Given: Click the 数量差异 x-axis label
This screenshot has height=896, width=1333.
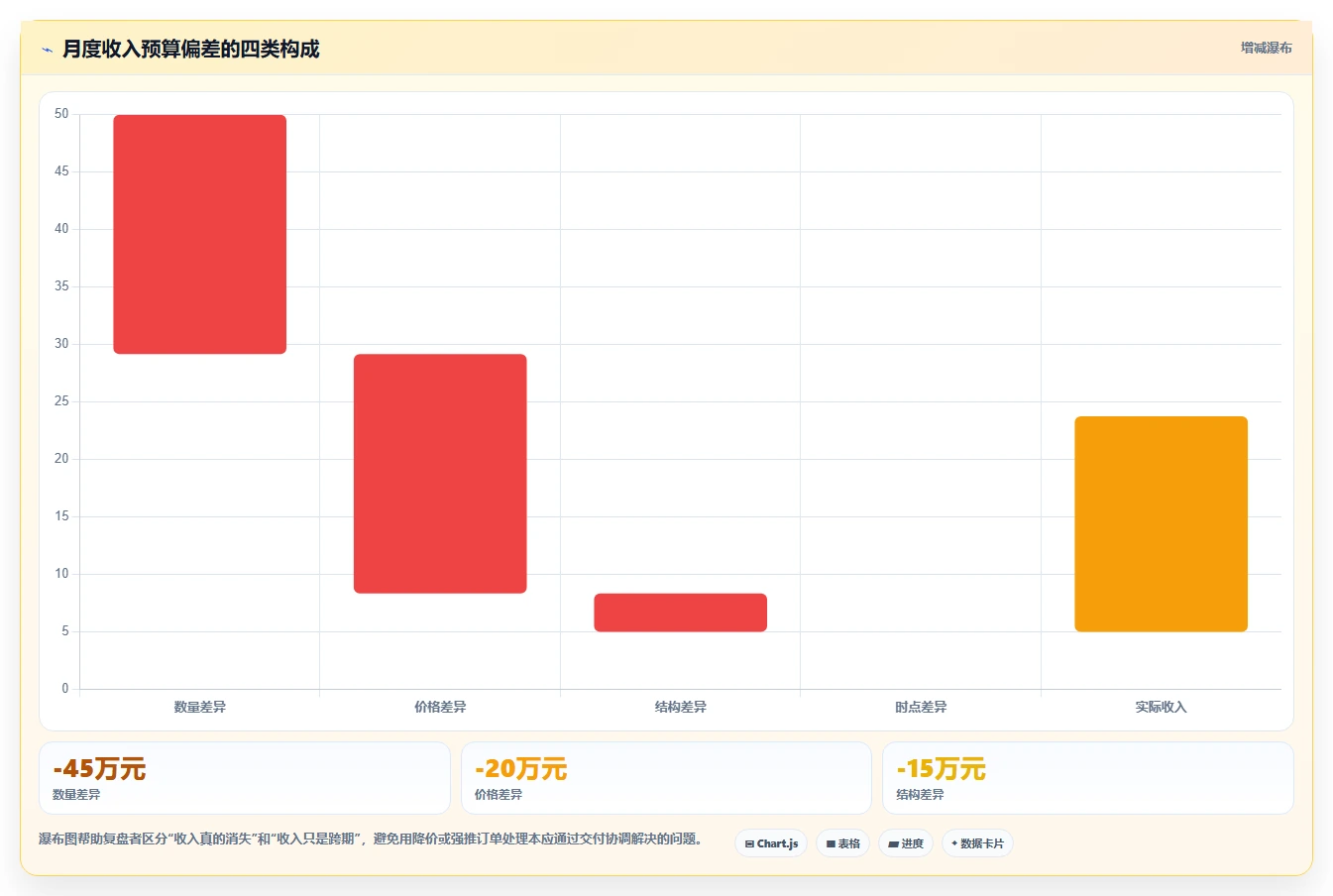Looking at the screenshot, I should 200,707.
